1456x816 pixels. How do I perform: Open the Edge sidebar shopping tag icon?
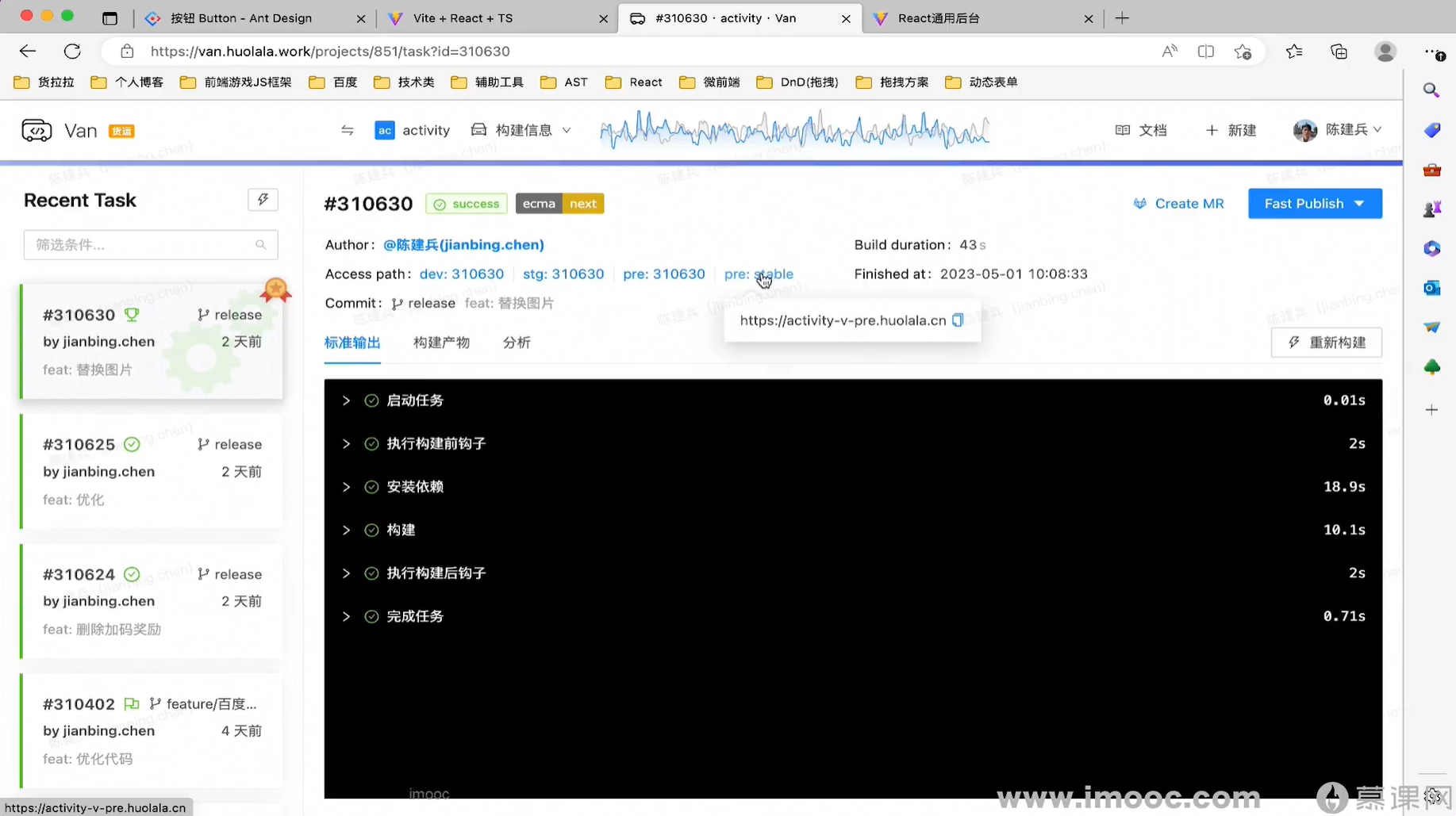1431,130
